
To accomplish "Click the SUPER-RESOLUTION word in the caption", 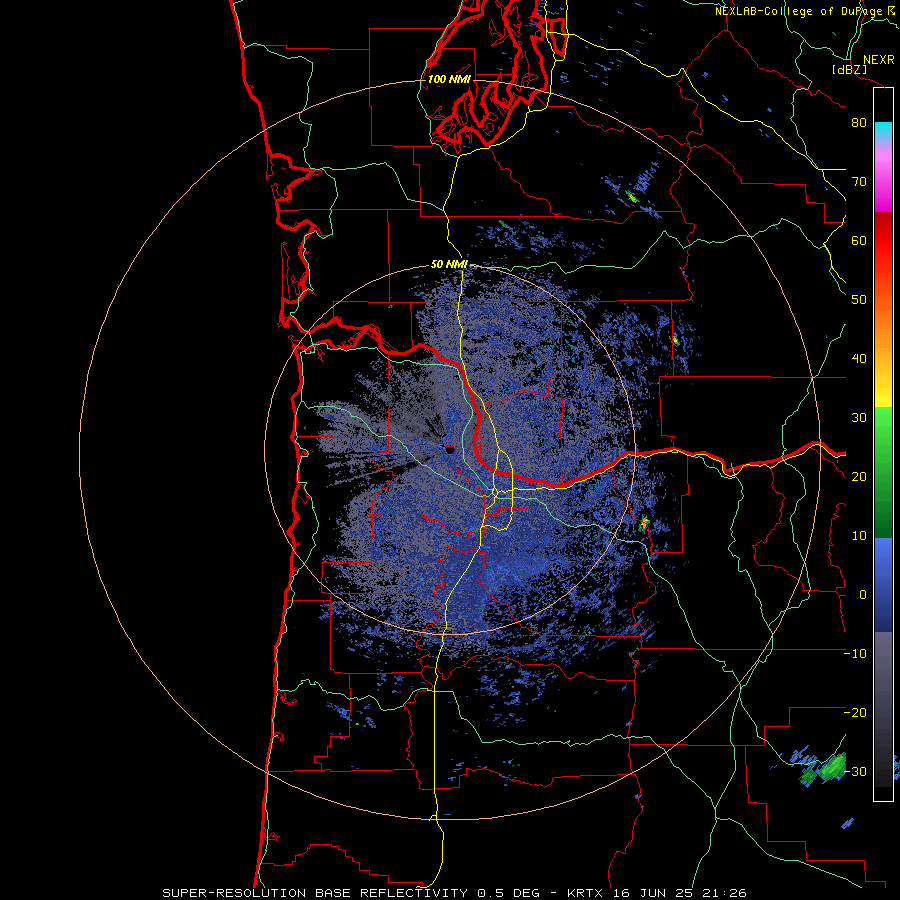I will click(234, 893).
